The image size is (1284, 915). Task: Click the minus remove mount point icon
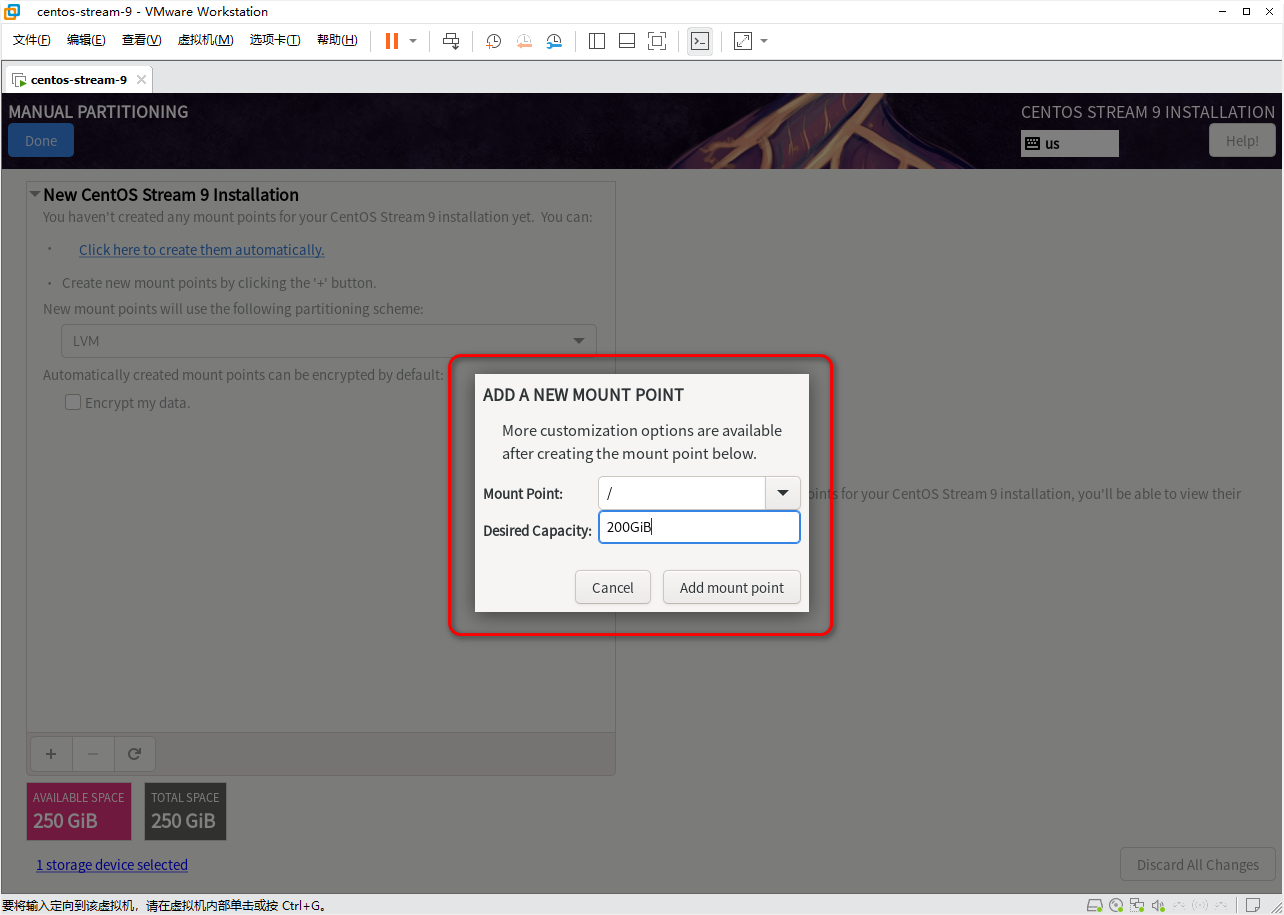[93, 754]
